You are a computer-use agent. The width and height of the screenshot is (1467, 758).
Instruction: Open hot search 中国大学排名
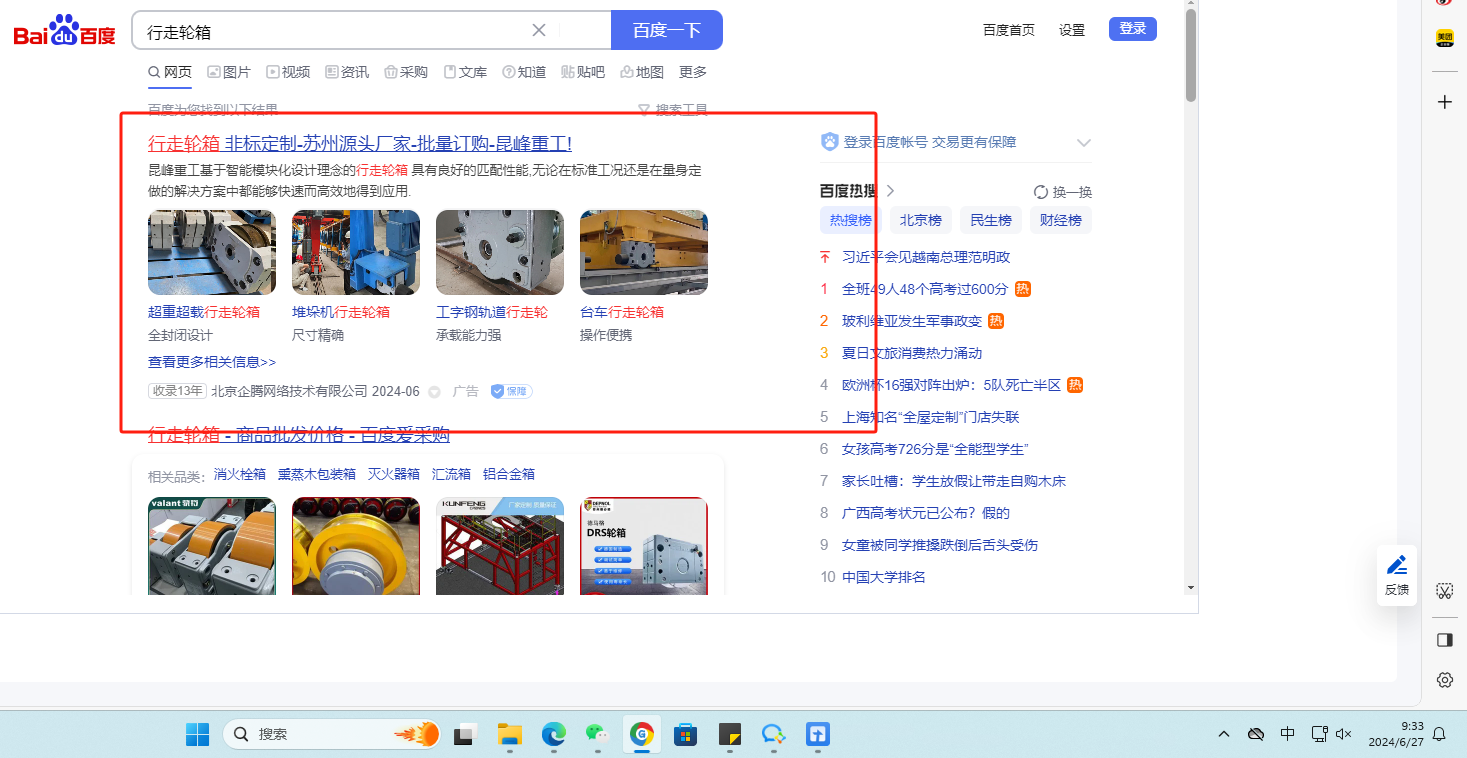[x=884, y=577]
